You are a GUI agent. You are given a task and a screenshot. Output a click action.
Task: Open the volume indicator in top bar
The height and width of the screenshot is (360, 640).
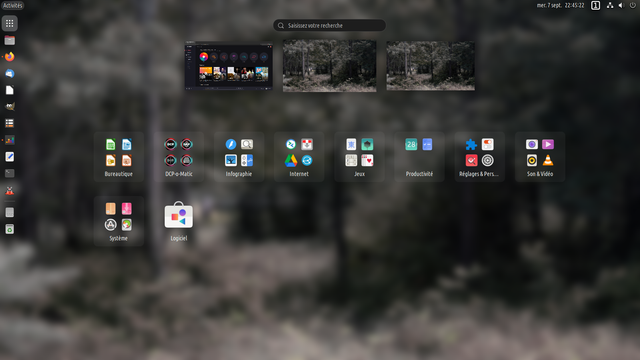coord(621,5)
